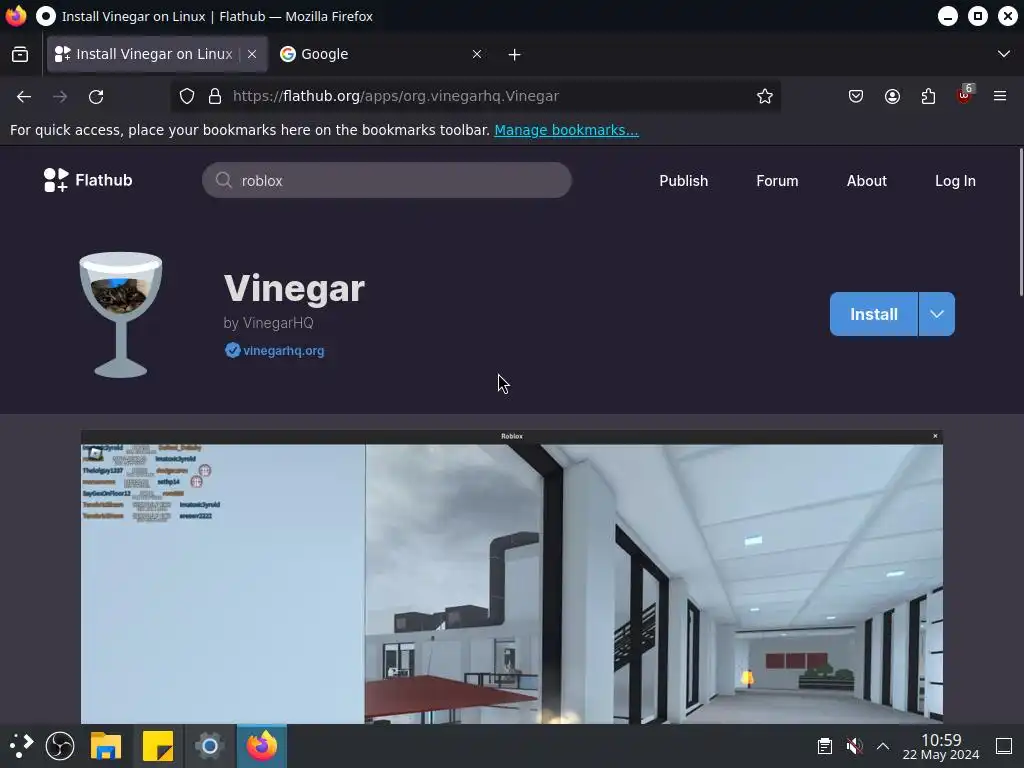Close the Google tab
This screenshot has width=1024, height=768.
477,54
